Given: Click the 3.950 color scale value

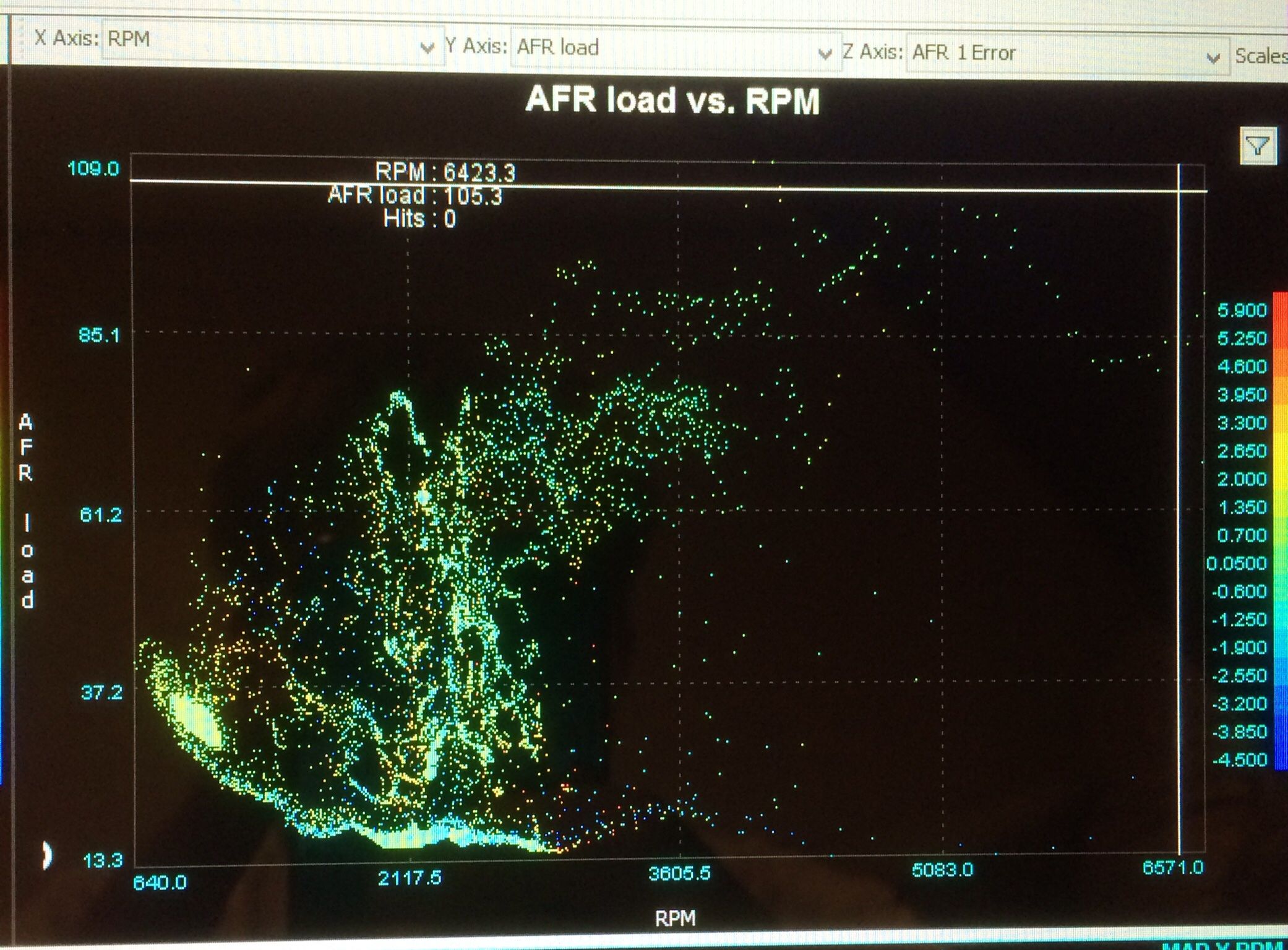Looking at the screenshot, I should click(x=1242, y=394).
